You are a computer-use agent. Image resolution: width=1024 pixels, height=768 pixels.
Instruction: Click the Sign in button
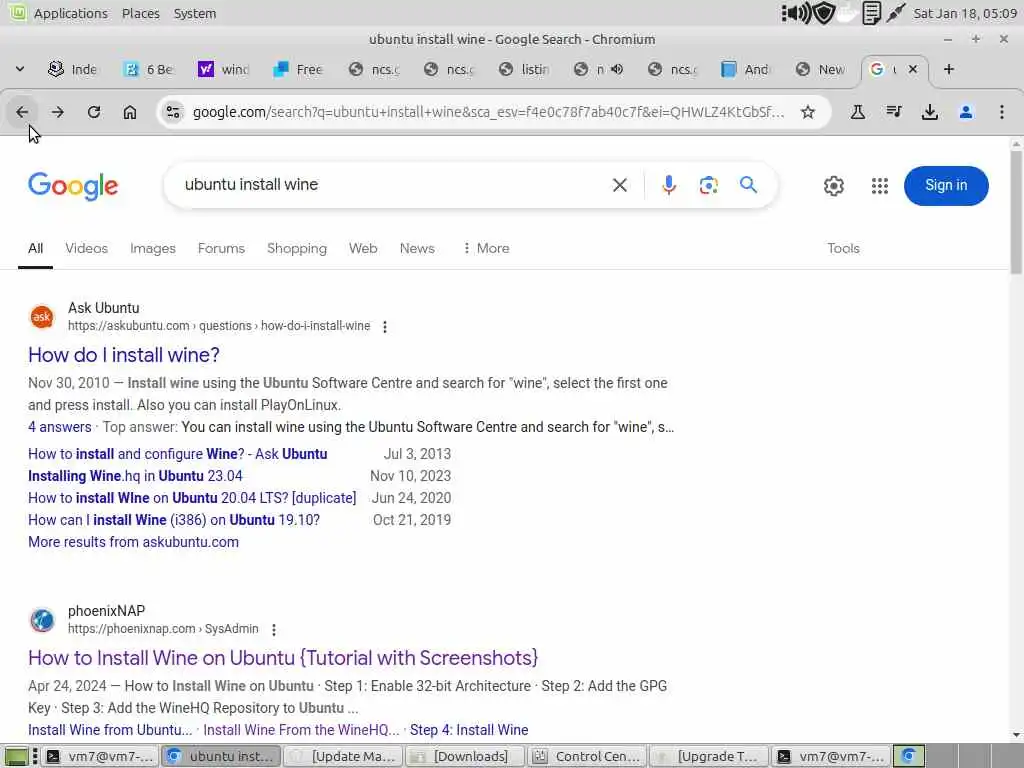click(946, 185)
